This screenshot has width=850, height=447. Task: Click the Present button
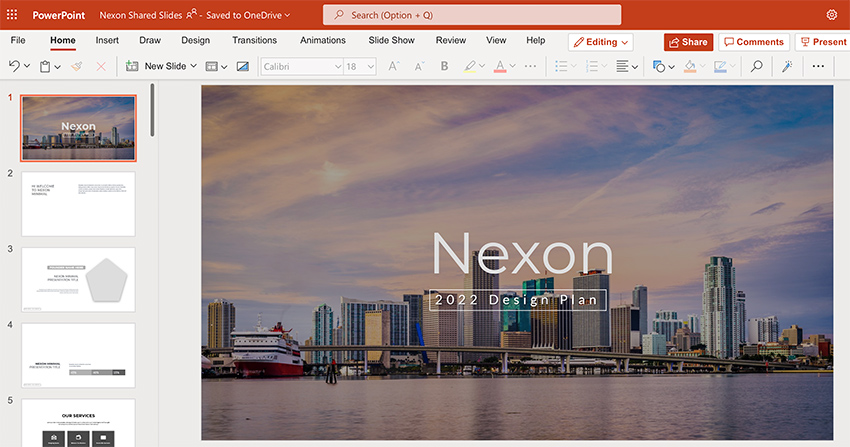[x=822, y=42]
